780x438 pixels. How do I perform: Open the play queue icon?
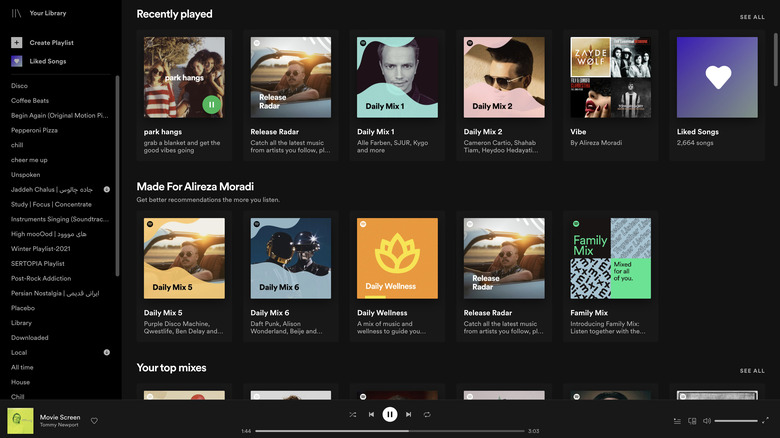pyautogui.click(x=677, y=421)
